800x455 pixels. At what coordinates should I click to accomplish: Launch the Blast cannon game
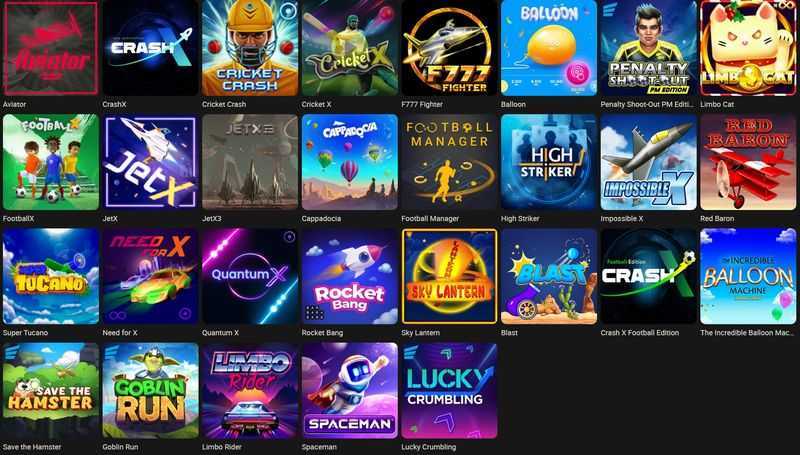tap(549, 276)
